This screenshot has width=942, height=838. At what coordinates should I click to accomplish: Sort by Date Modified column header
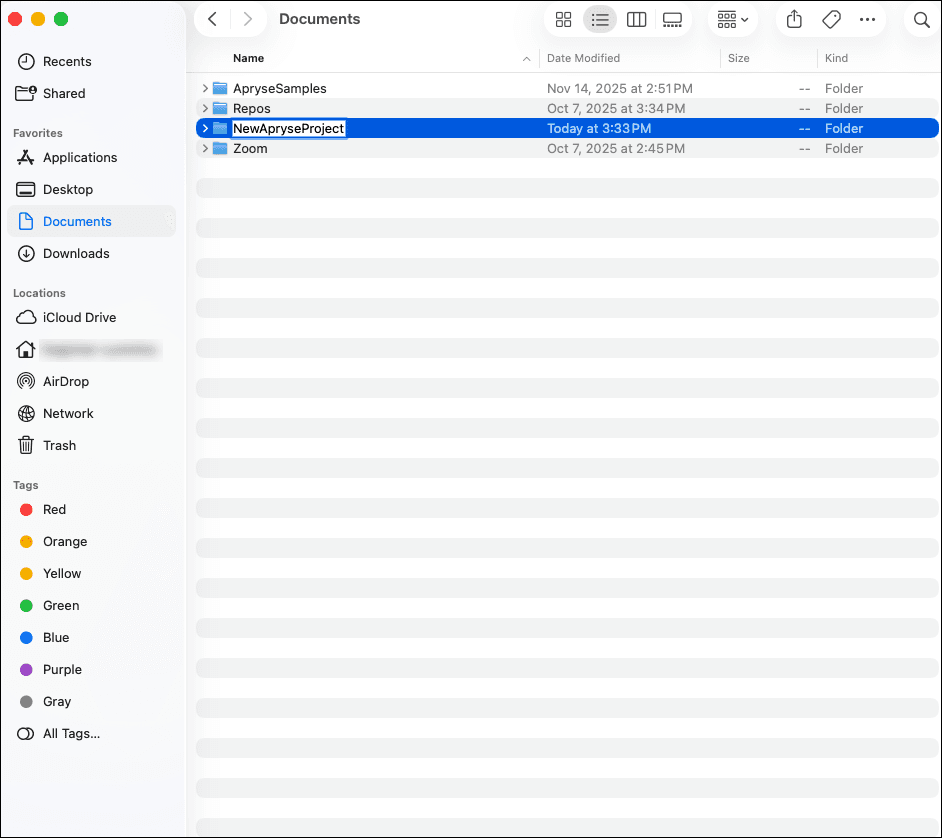pyautogui.click(x=583, y=59)
